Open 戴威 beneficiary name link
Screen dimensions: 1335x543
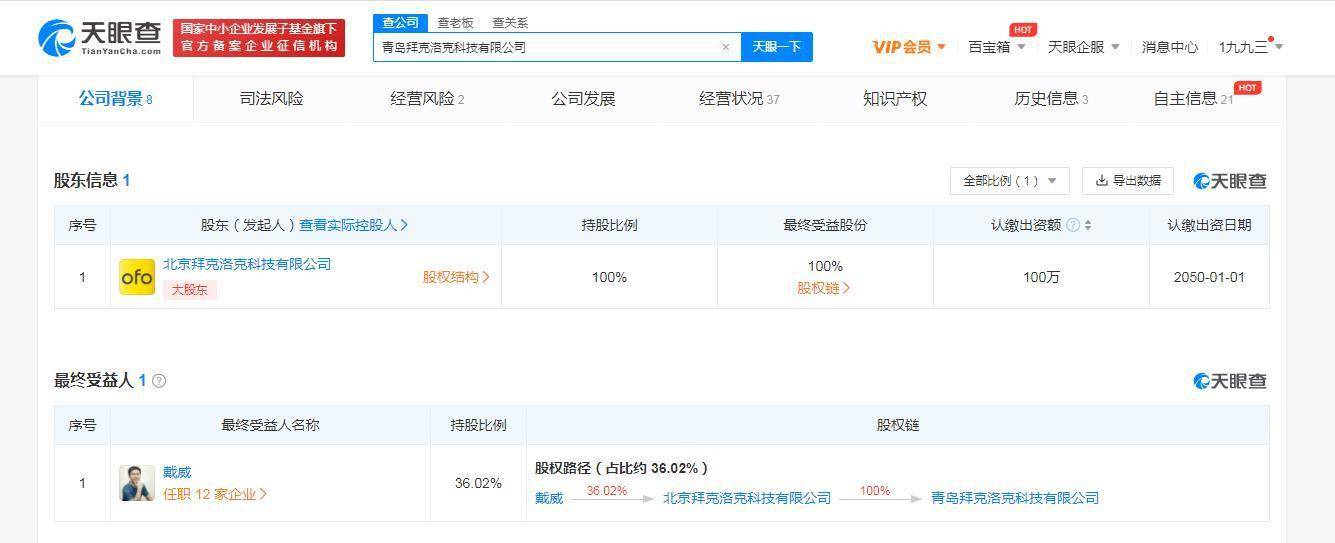tap(177, 472)
